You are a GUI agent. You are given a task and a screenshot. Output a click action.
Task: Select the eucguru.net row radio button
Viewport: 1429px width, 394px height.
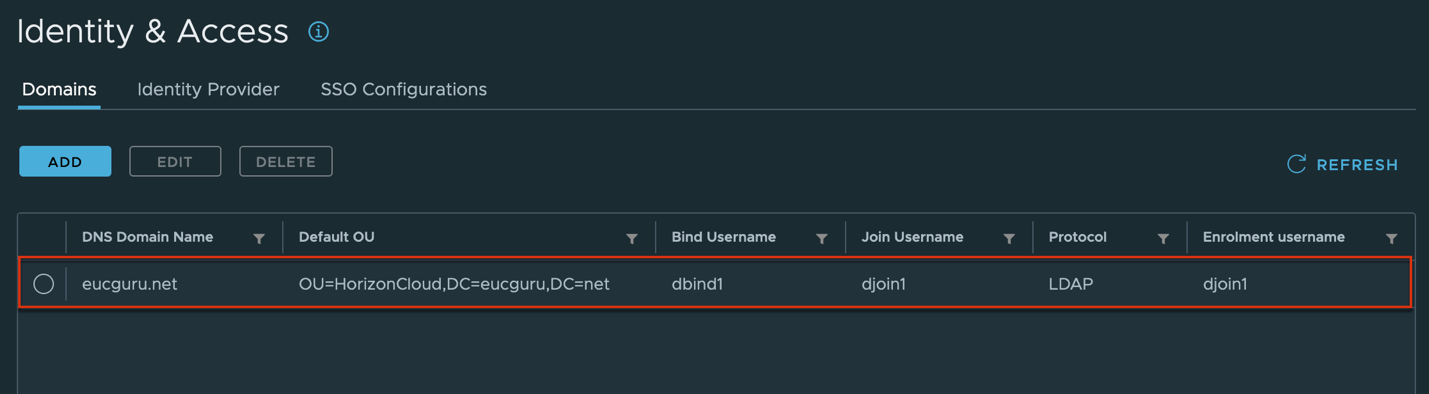(x=44, y=284)
